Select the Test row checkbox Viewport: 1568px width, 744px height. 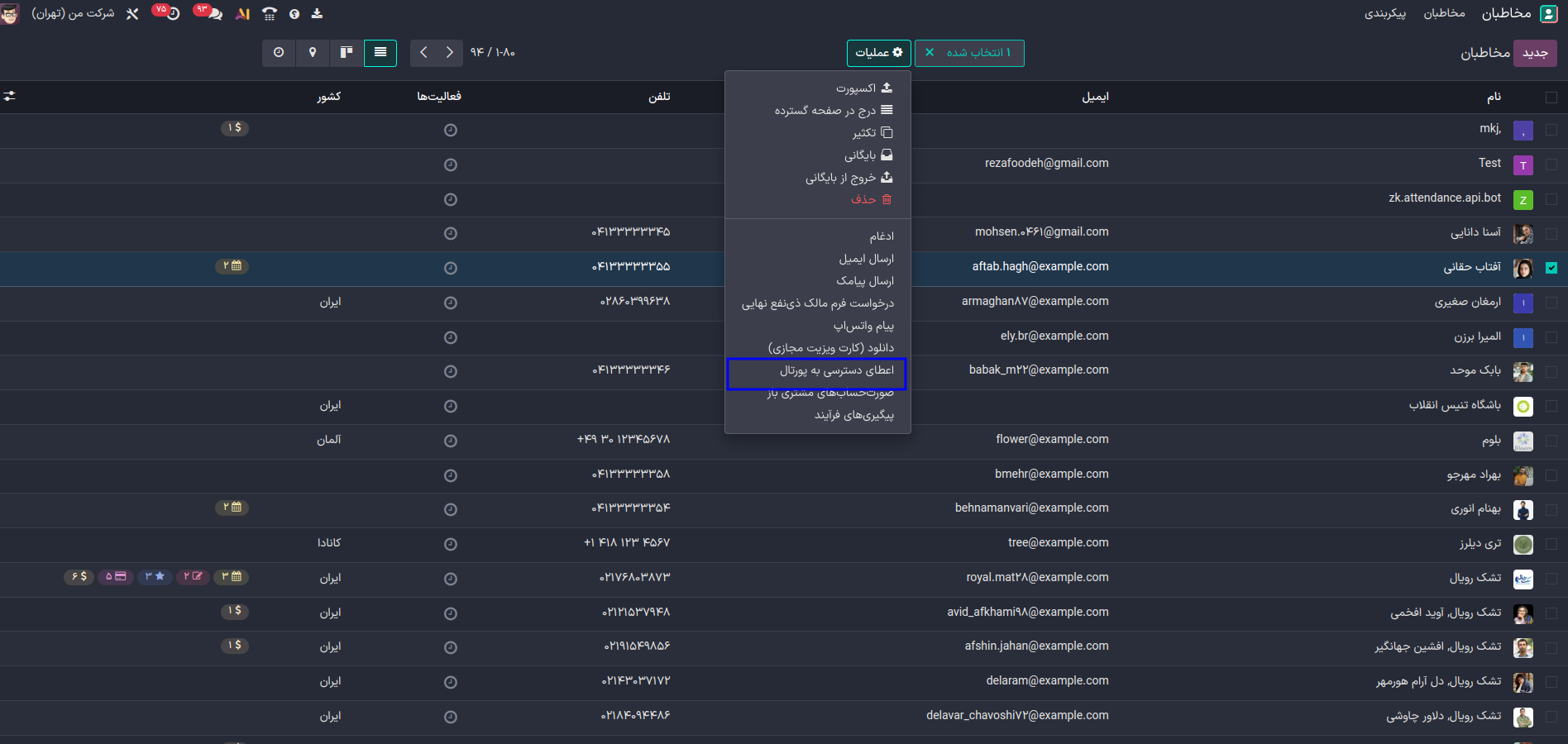pyautogui.click(x=1551, y=165)
